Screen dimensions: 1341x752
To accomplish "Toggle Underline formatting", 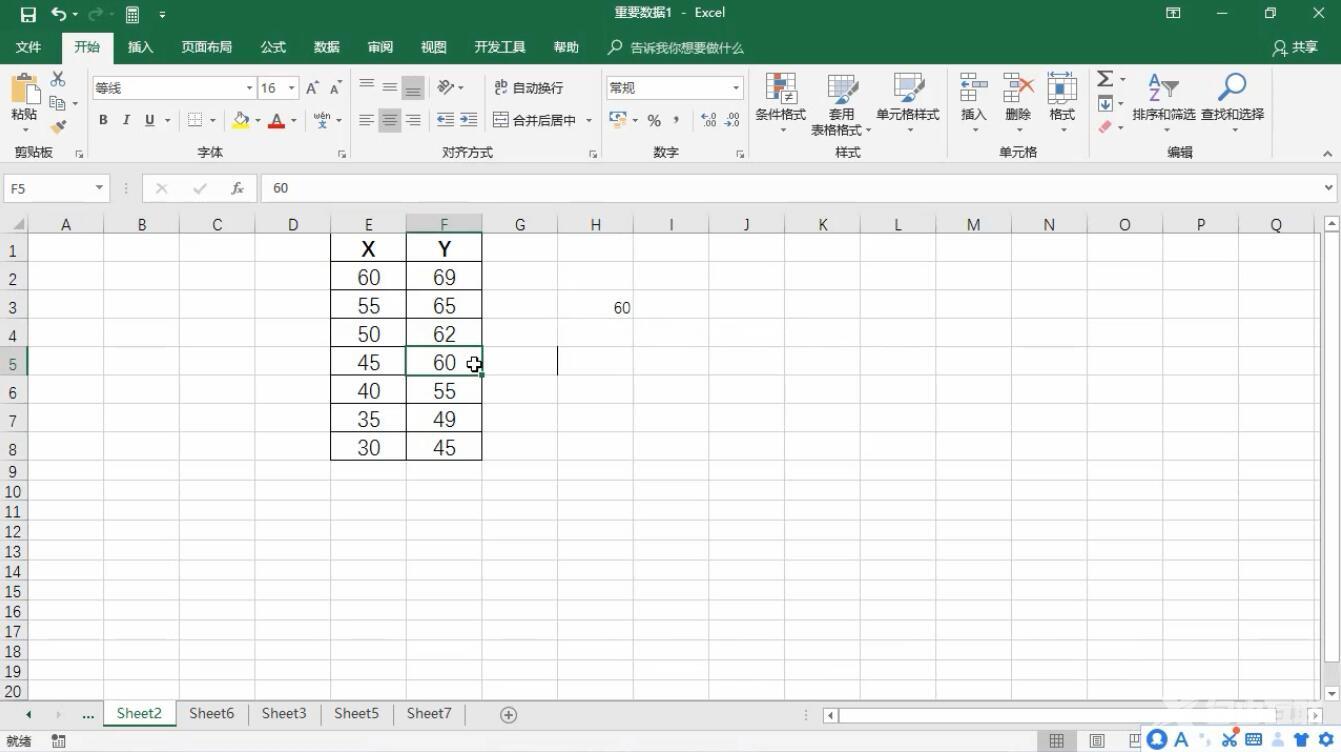I will pyautogui.click(x=150, y=120).
